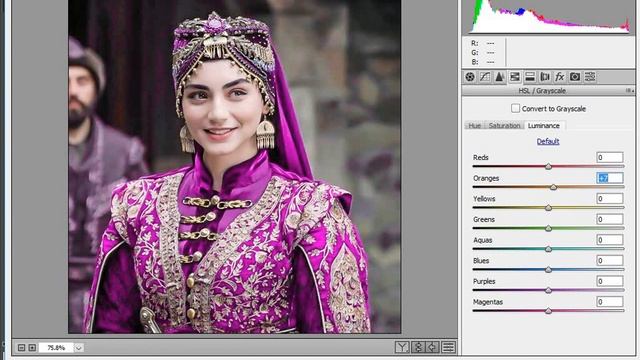Copy current settings to before icon

point(433,347)
